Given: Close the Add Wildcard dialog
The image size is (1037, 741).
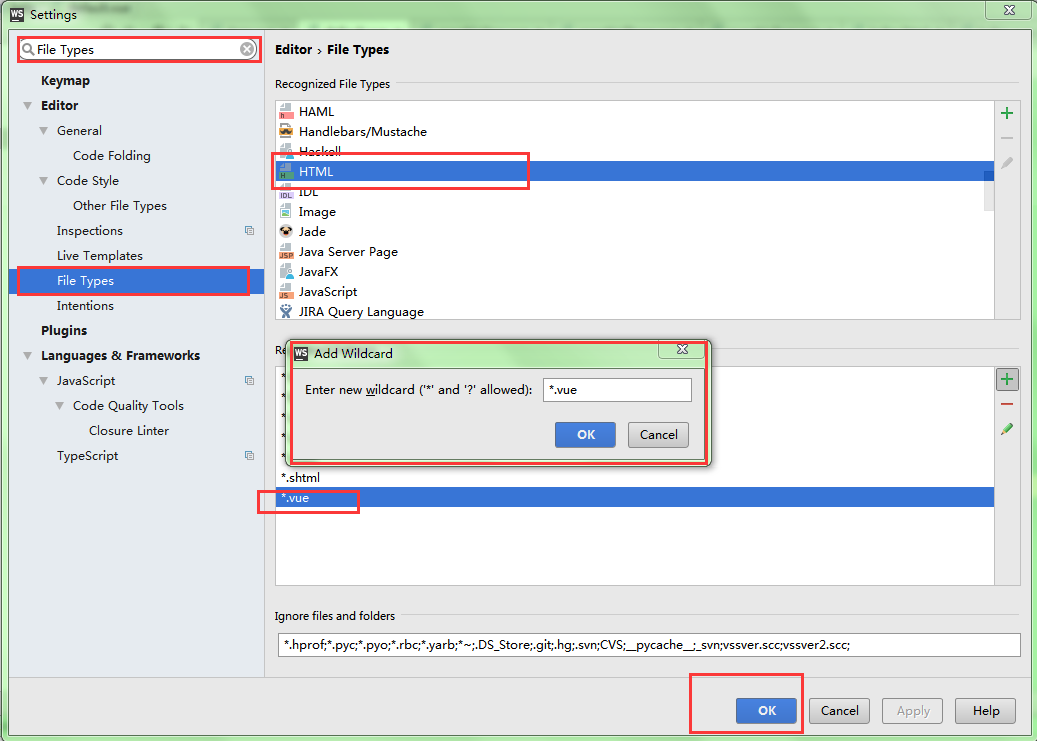Looking at the screenshot, I should 683,349.
